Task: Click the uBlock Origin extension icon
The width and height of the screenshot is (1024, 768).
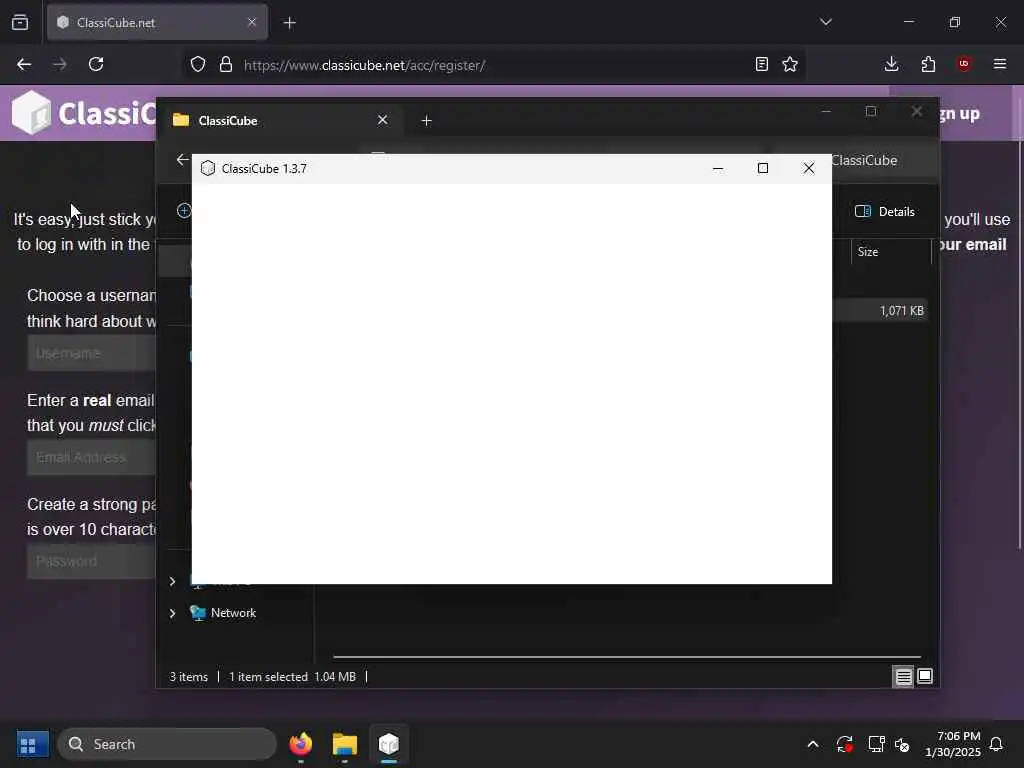Action: (x=964, y=64)
